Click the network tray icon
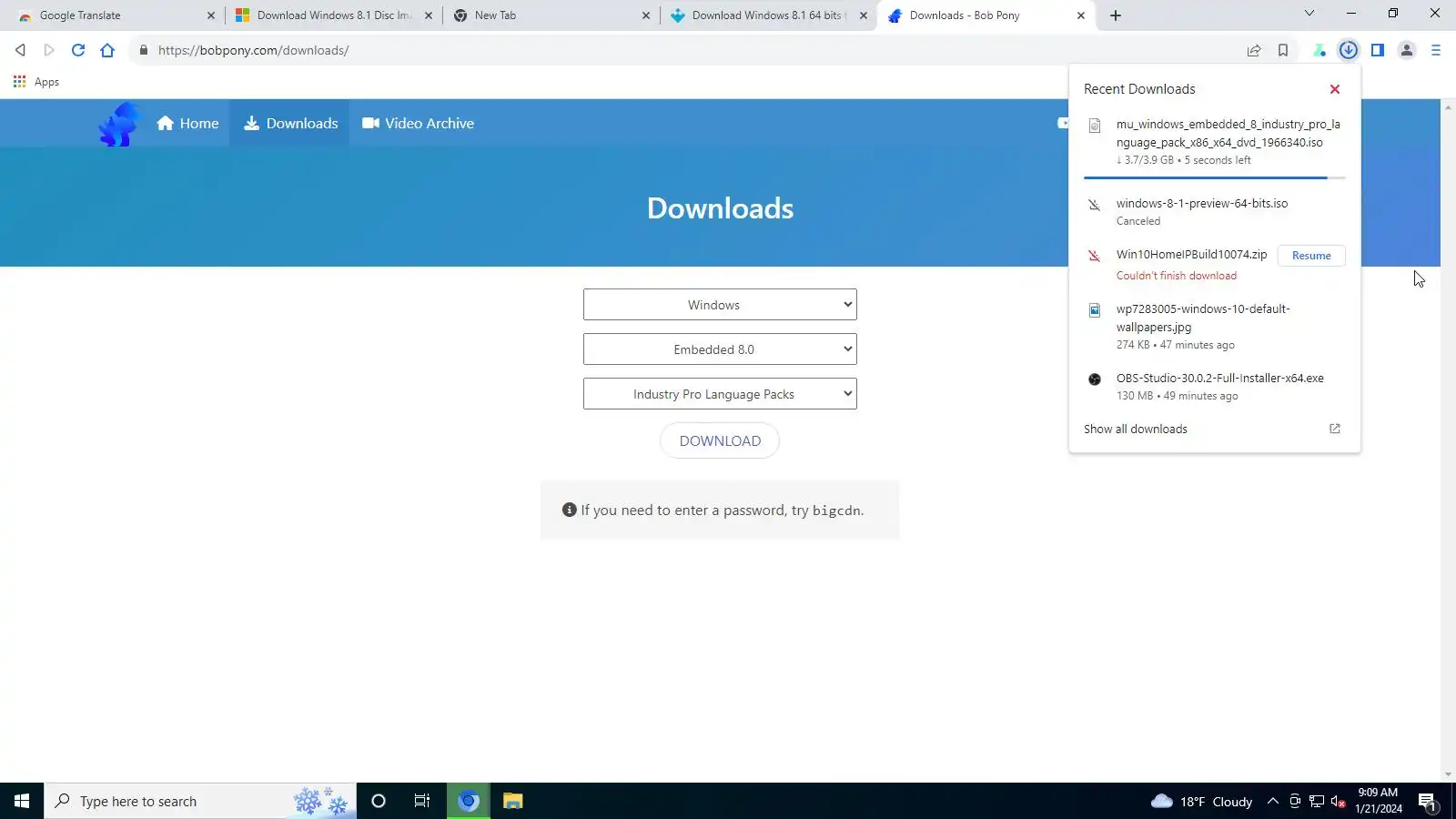Screen dimensions: 1456x819 (1317, 802)
